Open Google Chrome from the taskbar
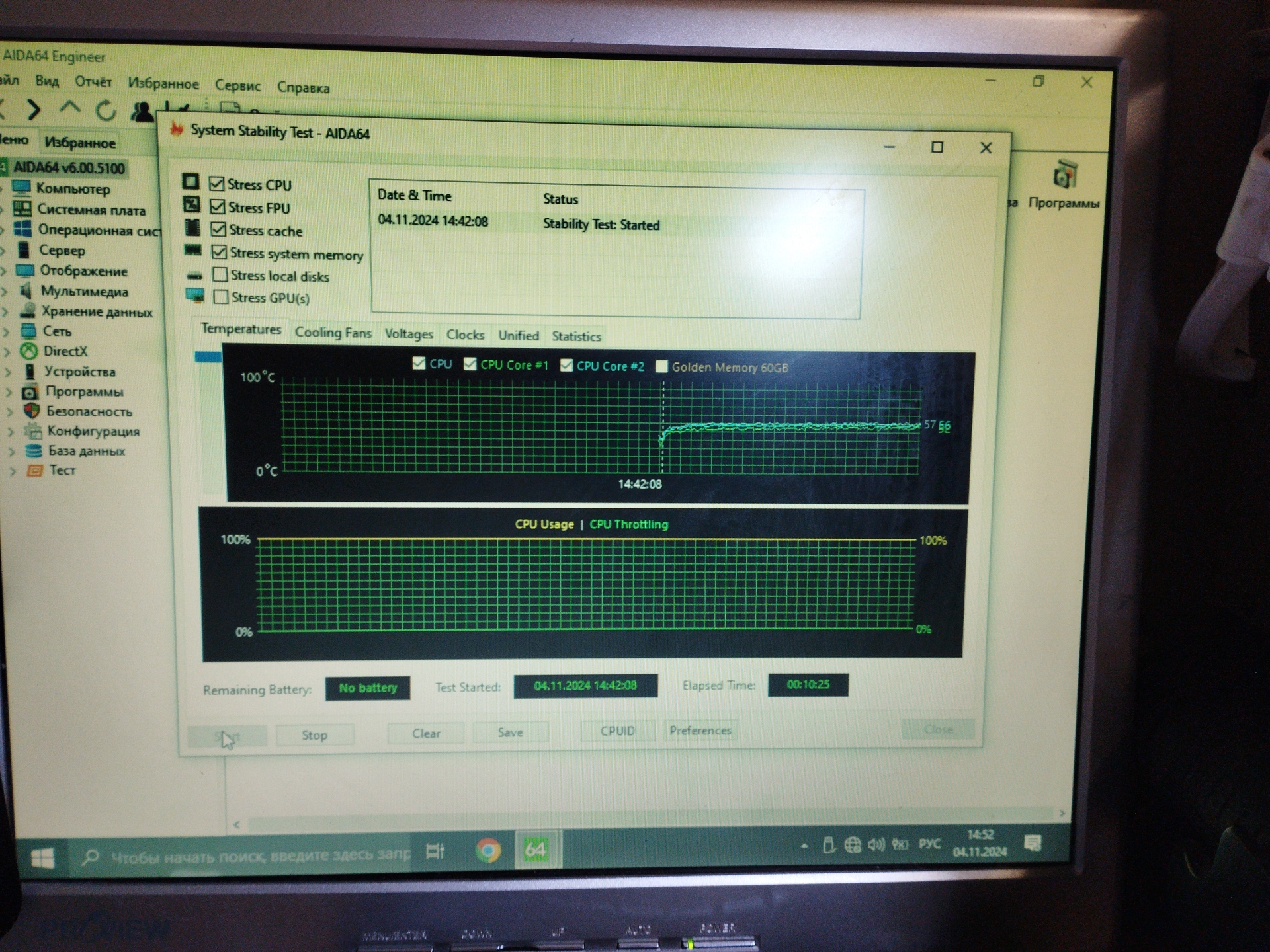Screen dimensions: 1270x952 pyautogui.click(x=488, y=850)
